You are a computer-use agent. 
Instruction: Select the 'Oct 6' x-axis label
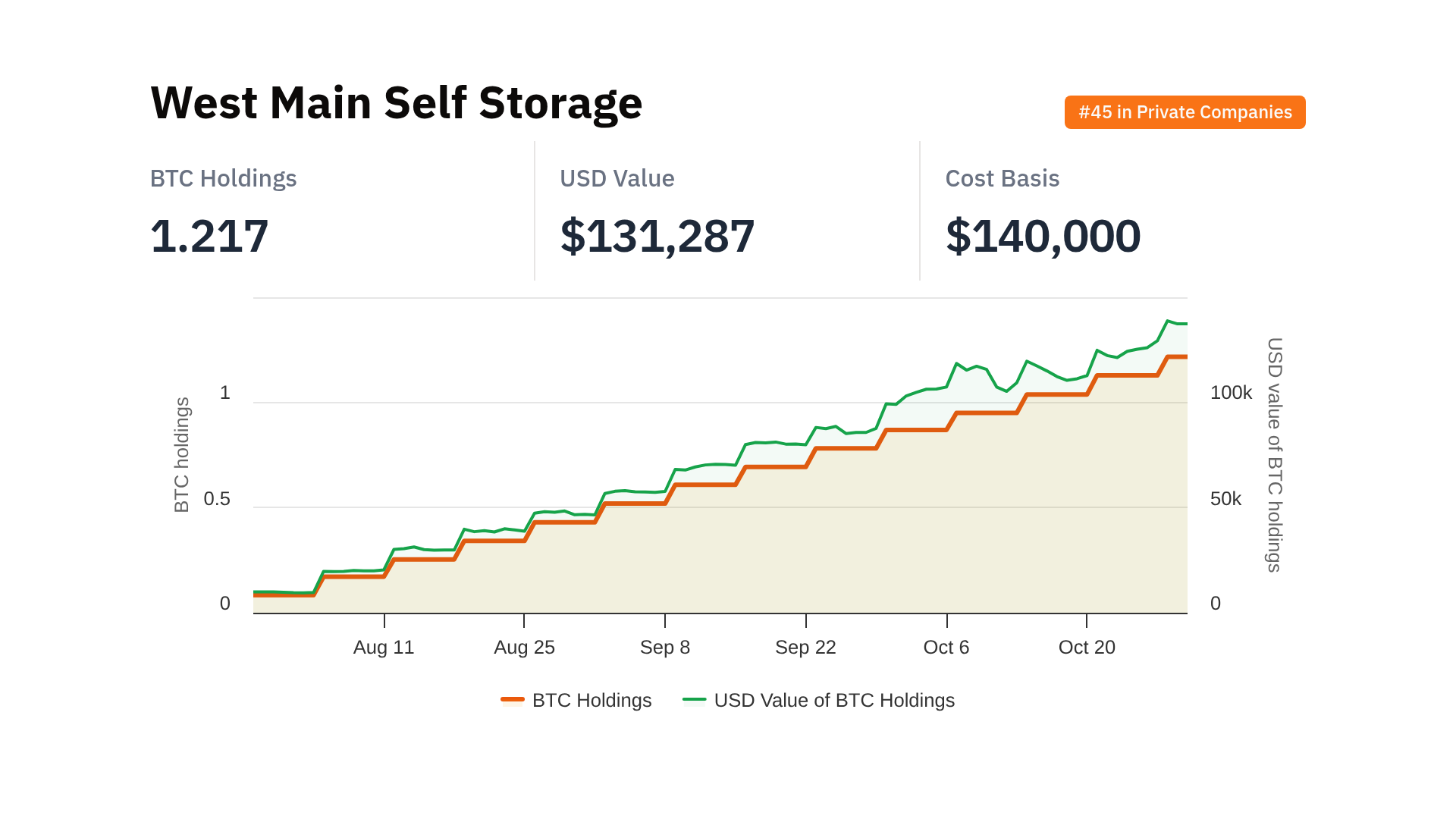click(x=946, y=647)
